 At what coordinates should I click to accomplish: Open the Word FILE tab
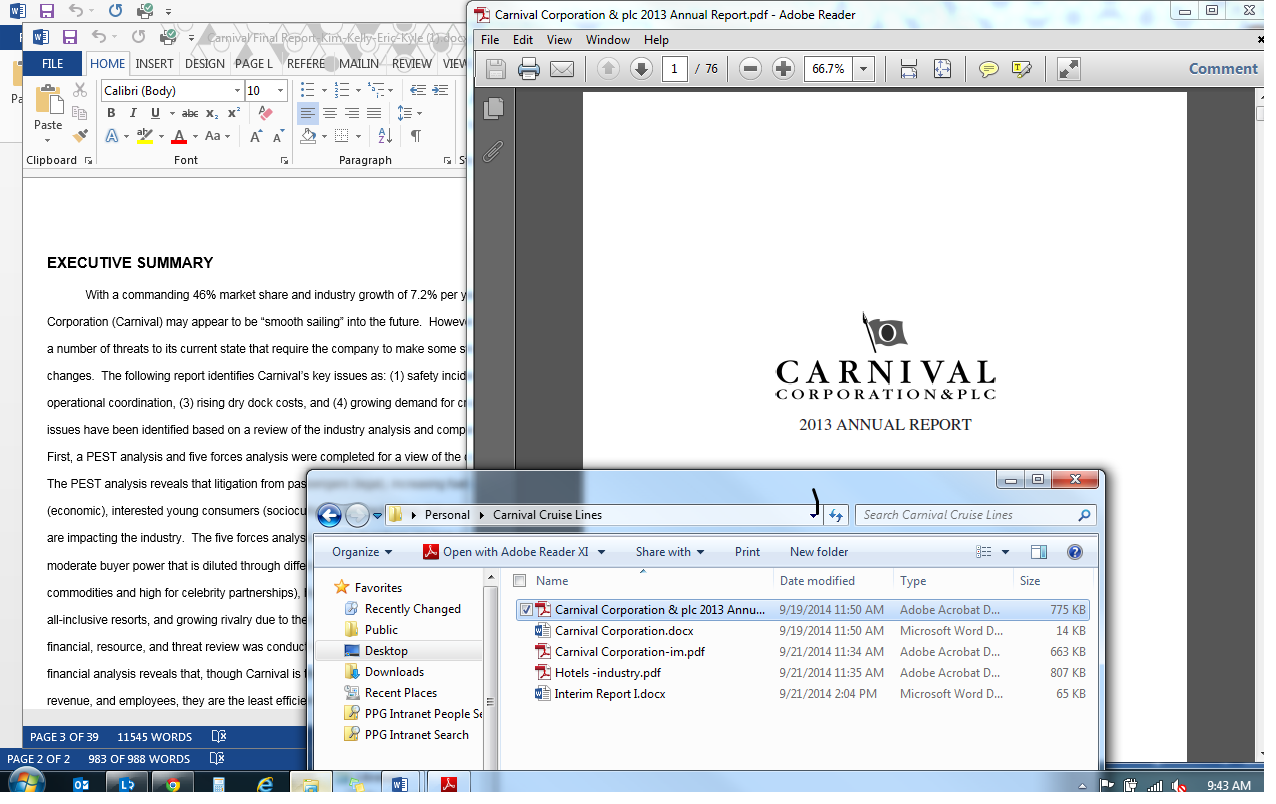[x=53, y=63]
